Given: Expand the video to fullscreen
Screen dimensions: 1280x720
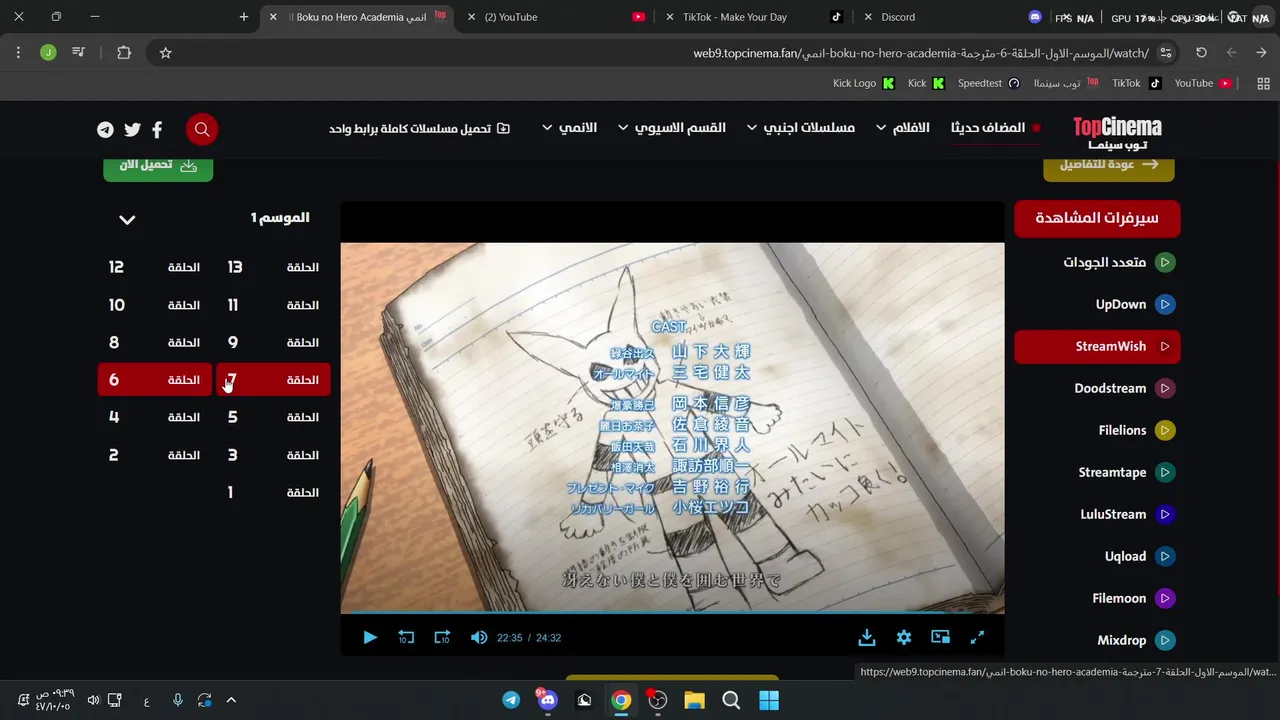Looking at the screenshot, I should tap(977, 637).
